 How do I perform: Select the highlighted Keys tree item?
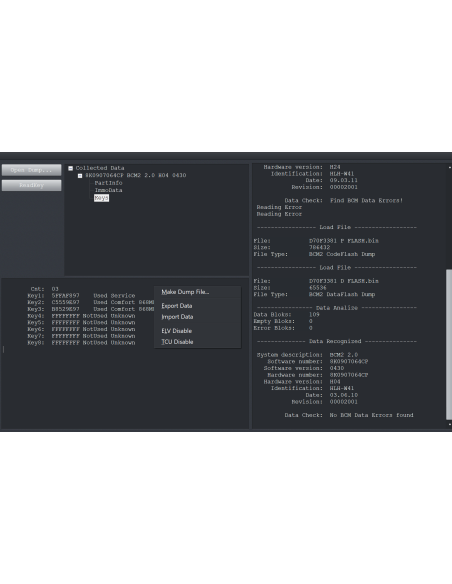point(101,198)
